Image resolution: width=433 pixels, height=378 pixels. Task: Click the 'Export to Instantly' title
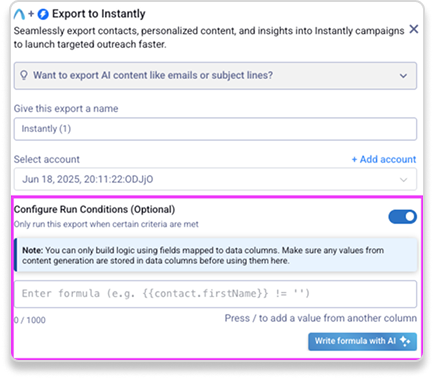(99, 14)
